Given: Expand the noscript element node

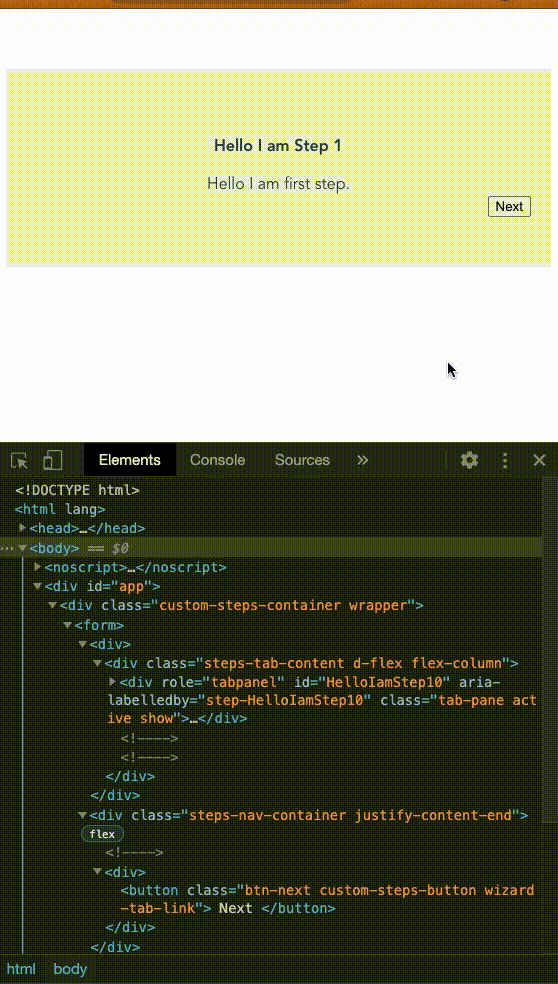Looking at the screenshot, I should tap(38, 567).
